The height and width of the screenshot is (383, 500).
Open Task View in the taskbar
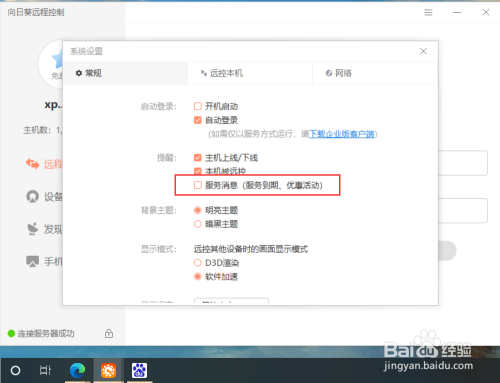tap(45, 370)
